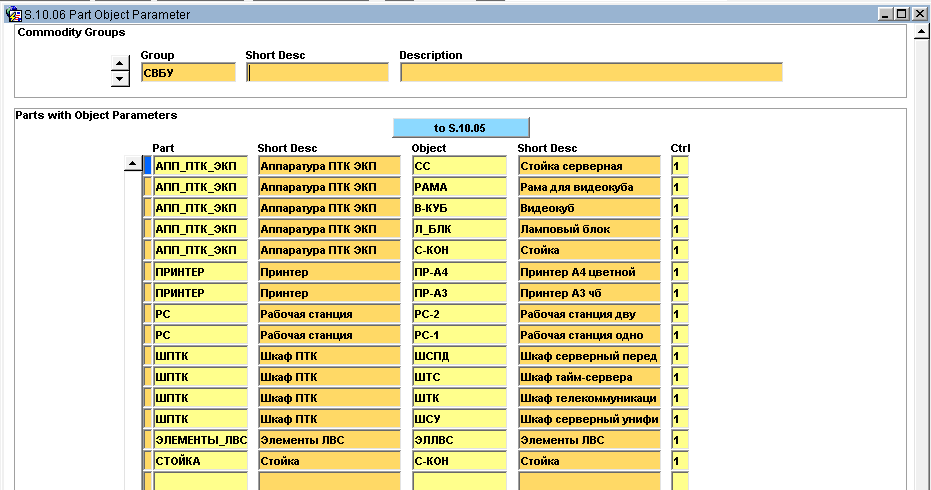This screenshot has width=931, height=490.
Task: Click the Видеокуб description cell
Action: (x=590, y=208)
